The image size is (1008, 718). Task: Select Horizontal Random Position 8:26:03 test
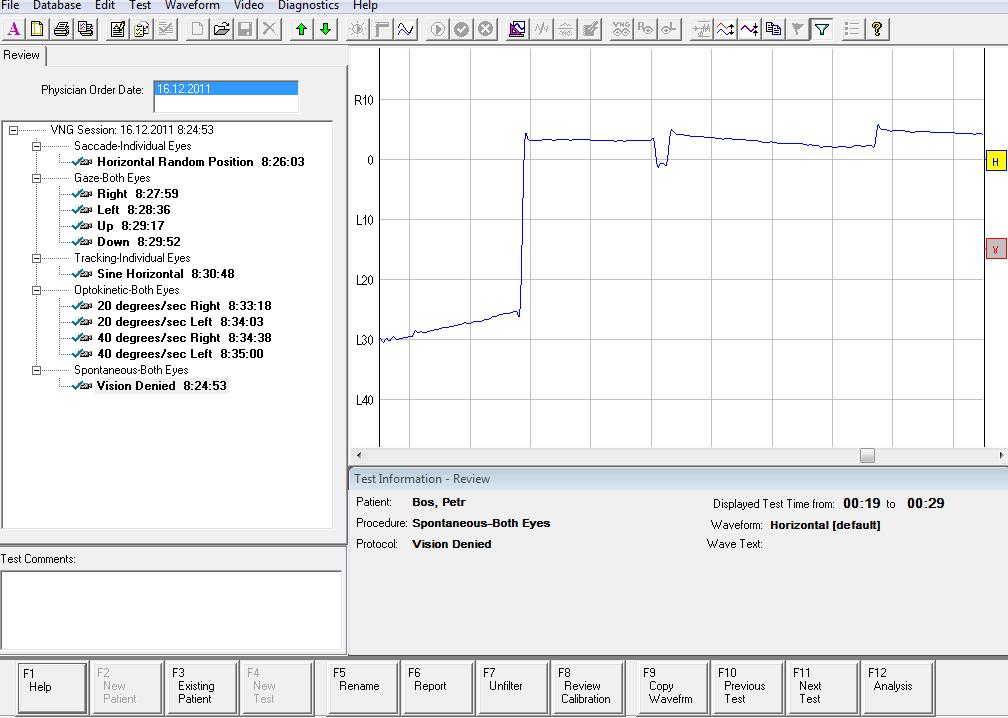[201, 162]
